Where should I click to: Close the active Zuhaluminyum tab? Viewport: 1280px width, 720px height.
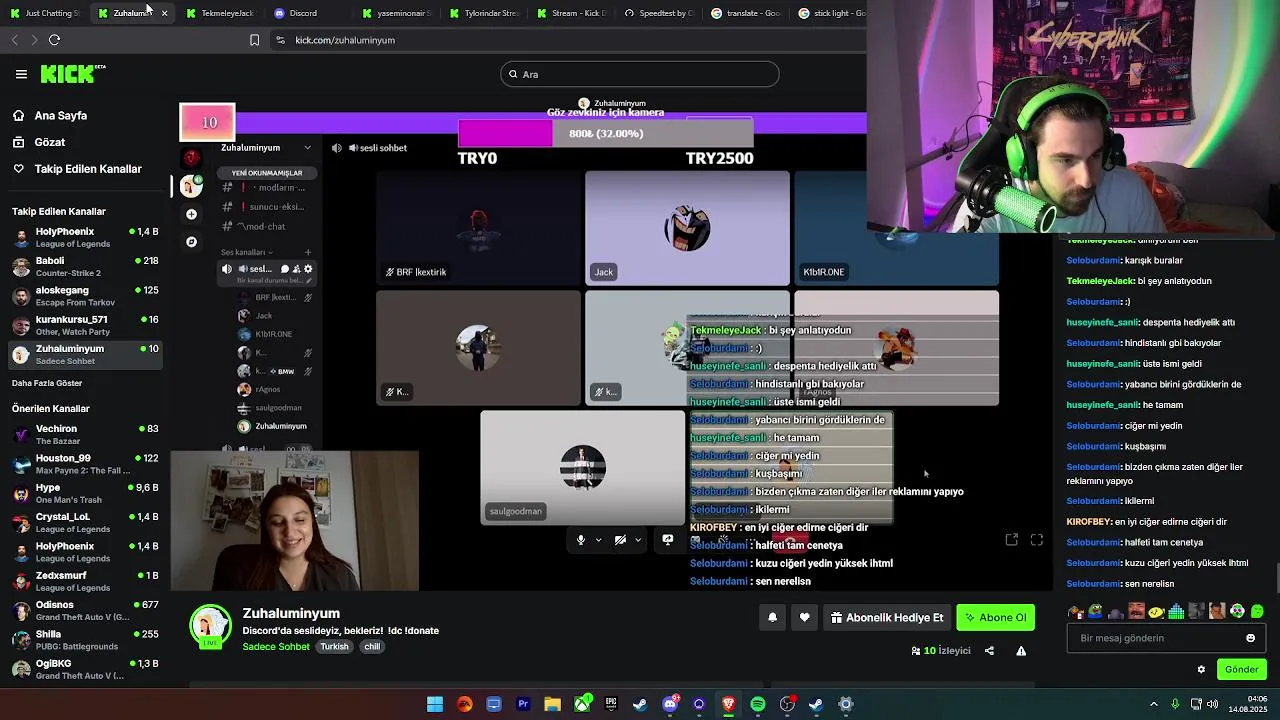click(x=164, y=13)
